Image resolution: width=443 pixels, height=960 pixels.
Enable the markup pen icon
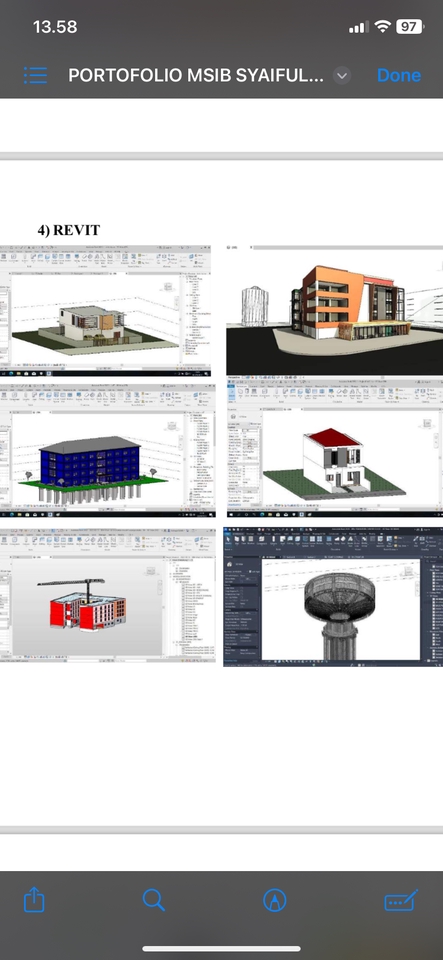[x=275, y=900]
